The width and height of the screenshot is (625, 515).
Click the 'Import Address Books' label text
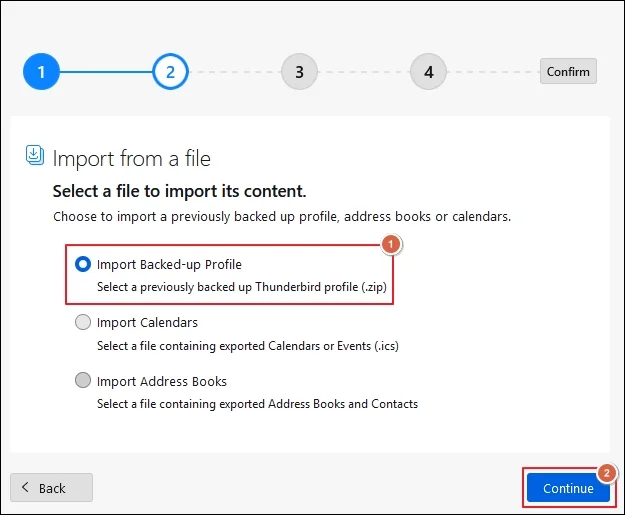162,381
